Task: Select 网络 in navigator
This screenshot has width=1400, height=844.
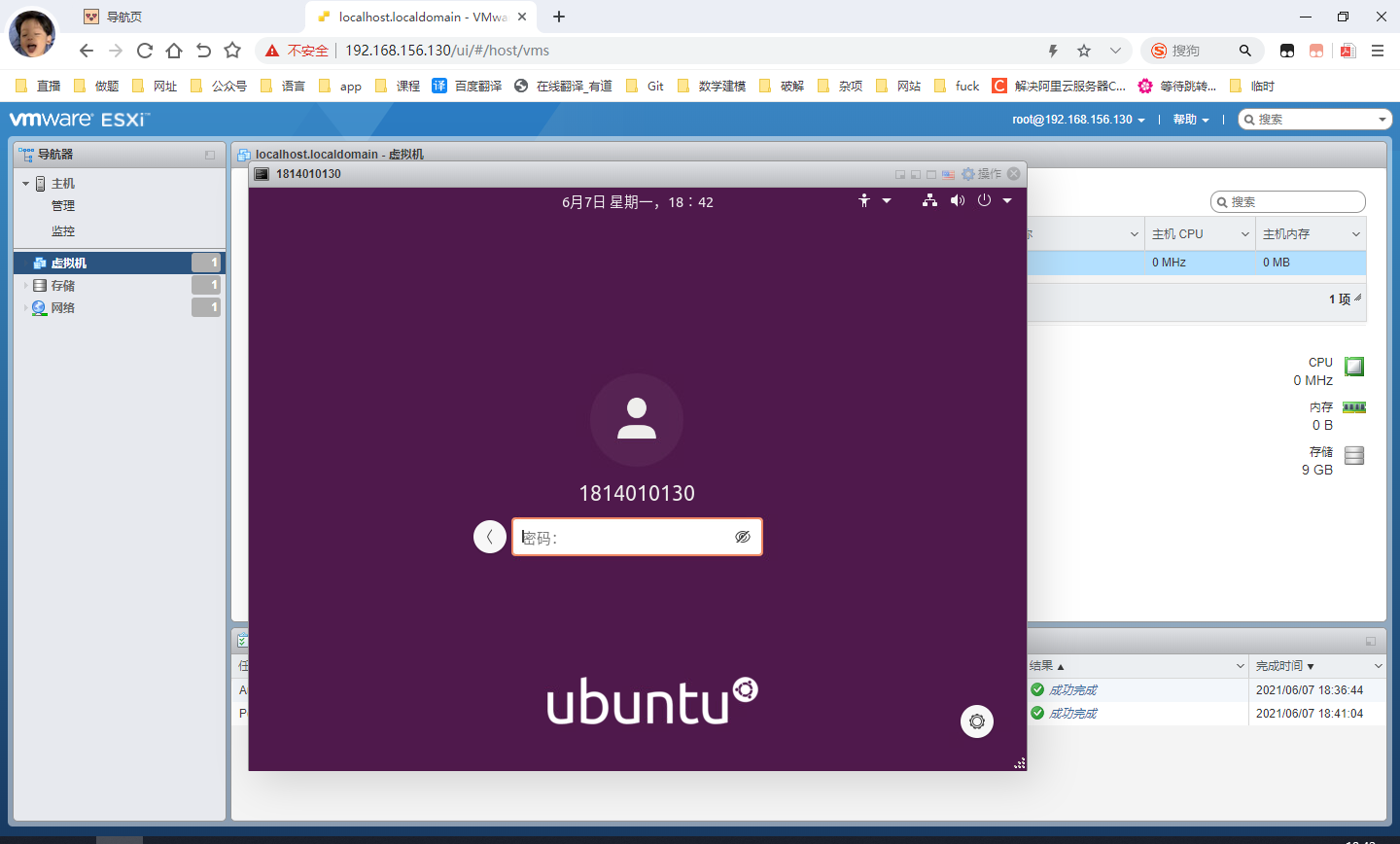Action: coord(63,307)
